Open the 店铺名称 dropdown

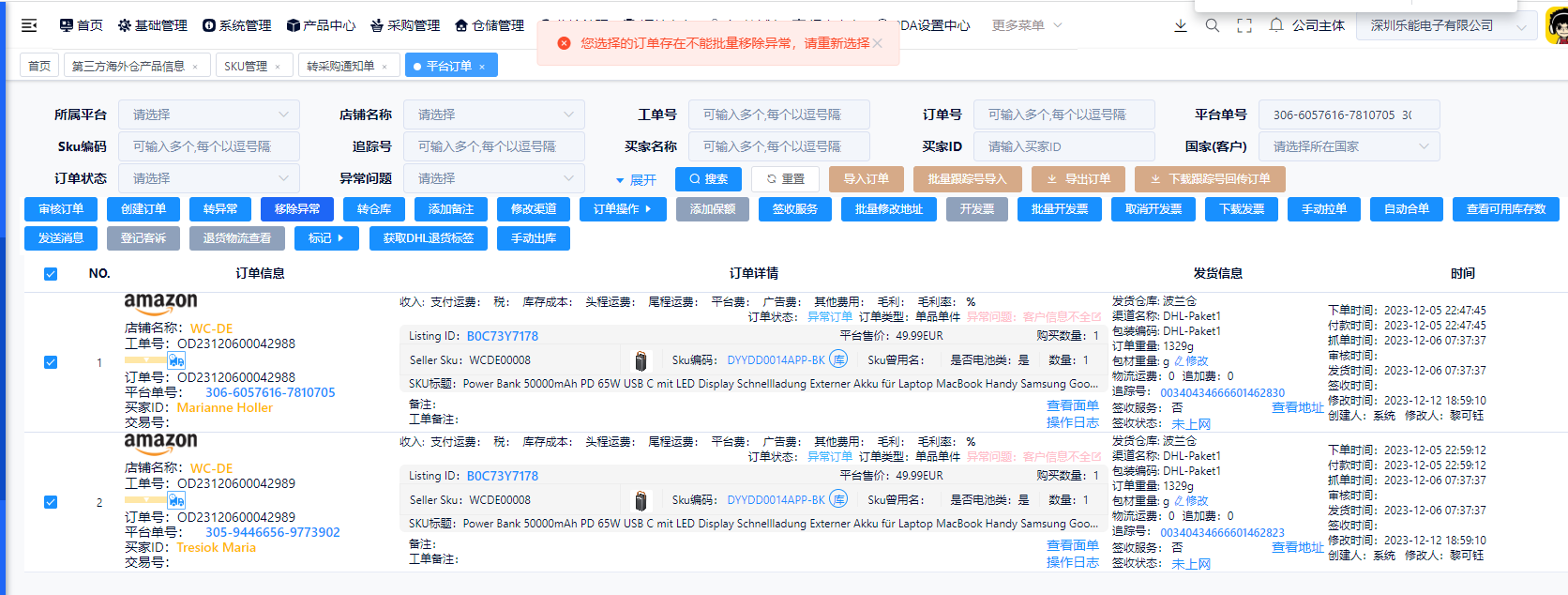point(494,114)
